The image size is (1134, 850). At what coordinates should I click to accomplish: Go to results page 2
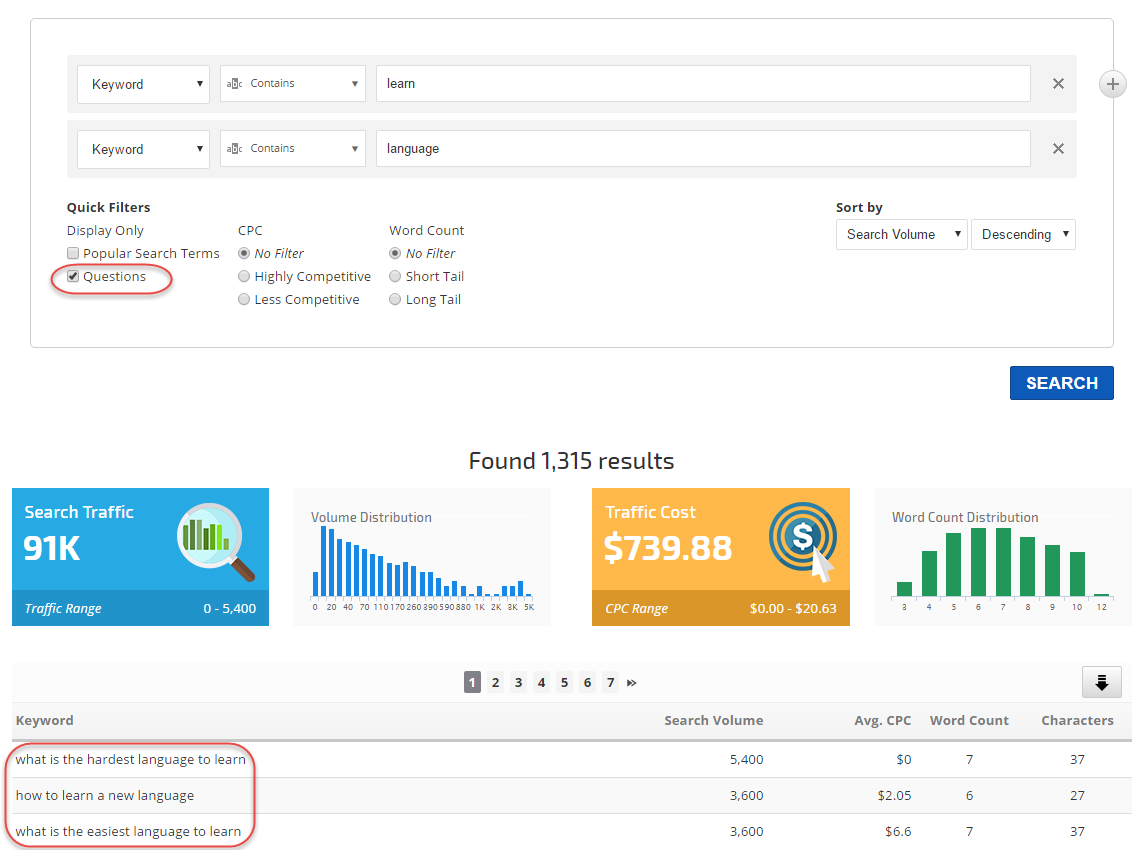(495, 682)
